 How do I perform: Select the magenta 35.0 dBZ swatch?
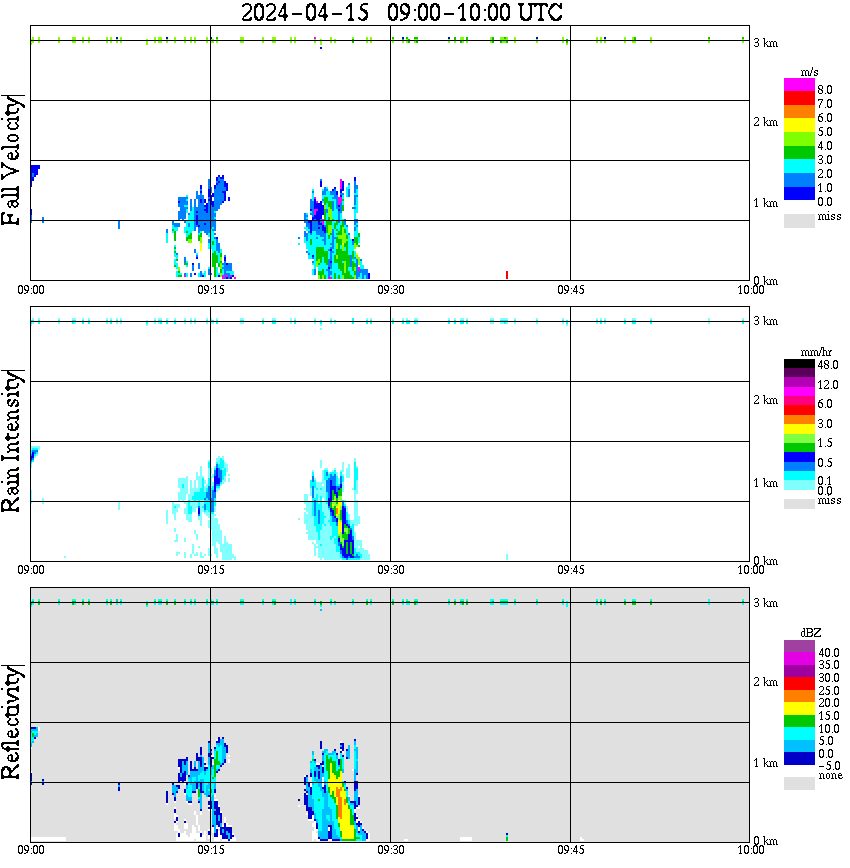(x=799, y=659)
